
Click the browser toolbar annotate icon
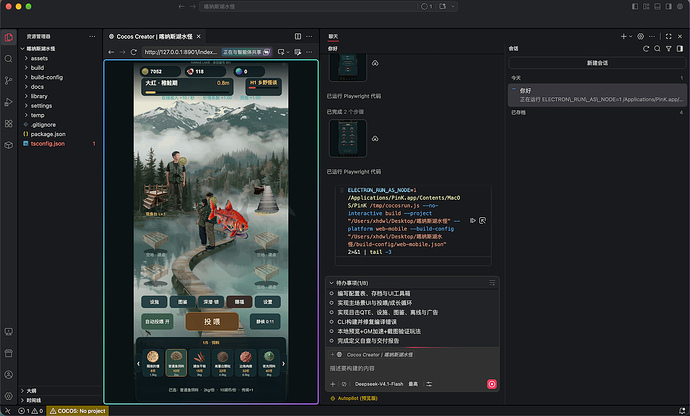[x=298, y=52]
